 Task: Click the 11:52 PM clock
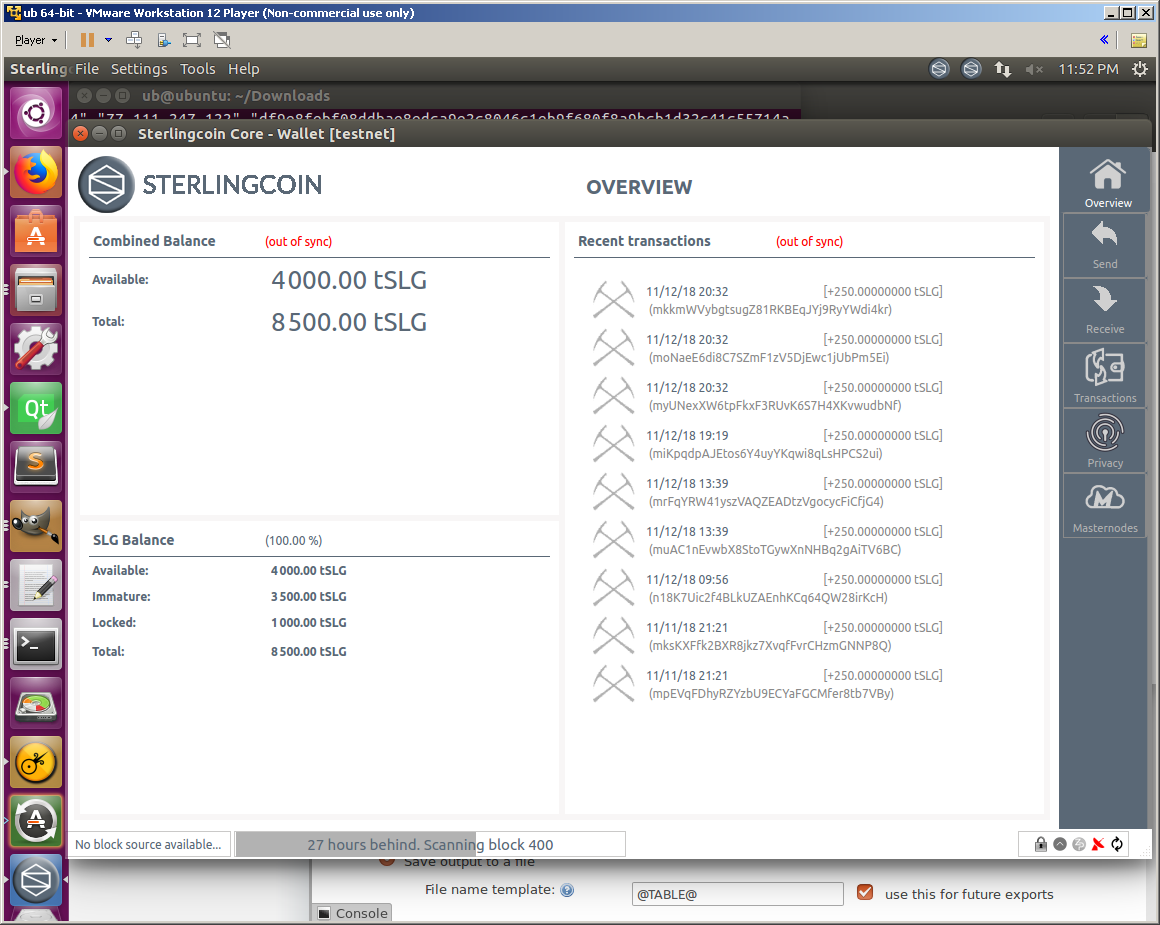point(1088,69)
